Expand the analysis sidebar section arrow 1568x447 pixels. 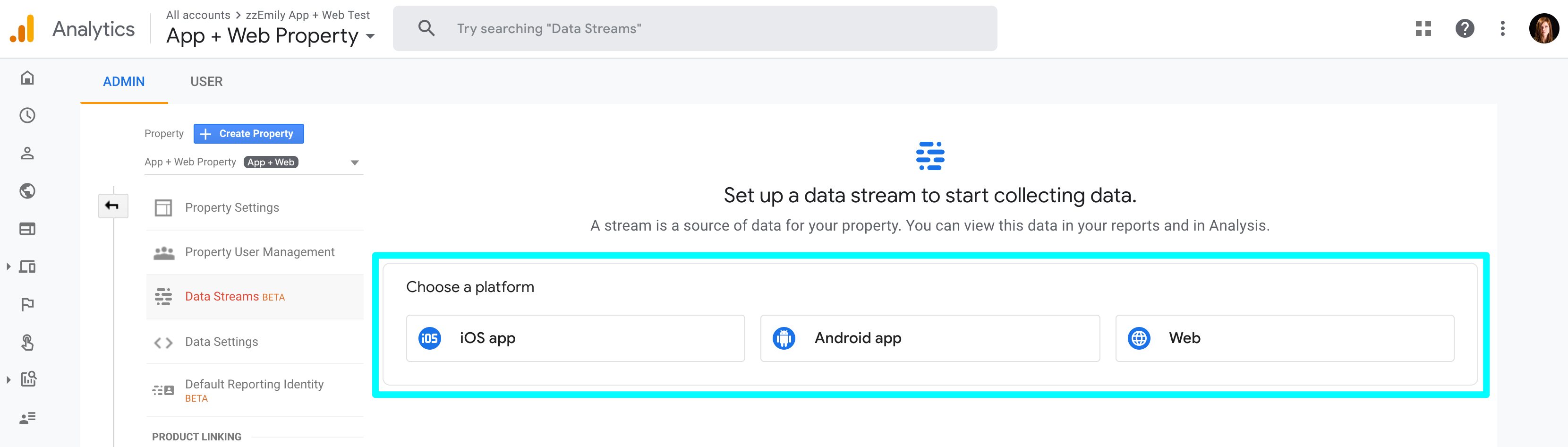coord(9,380)
